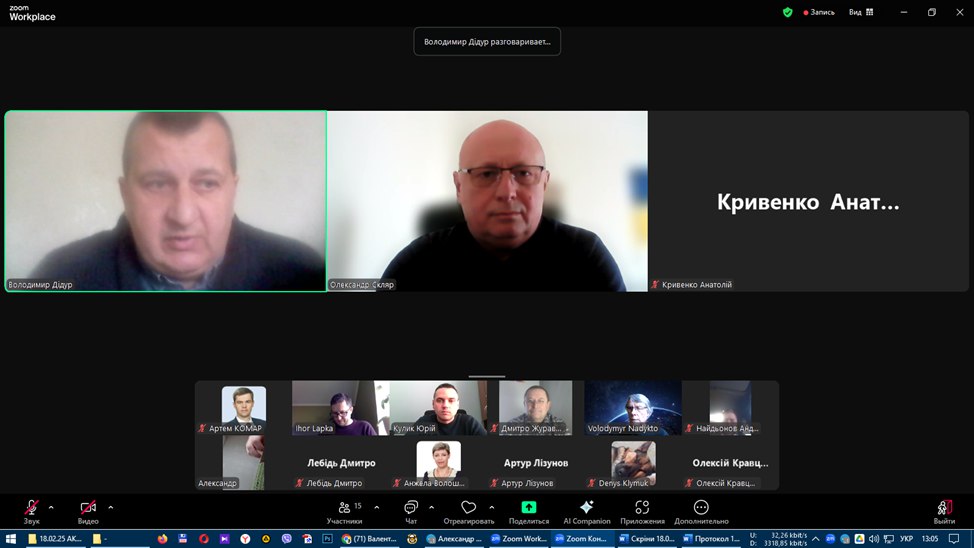Open the Участники participants panel

pos(344,512)
